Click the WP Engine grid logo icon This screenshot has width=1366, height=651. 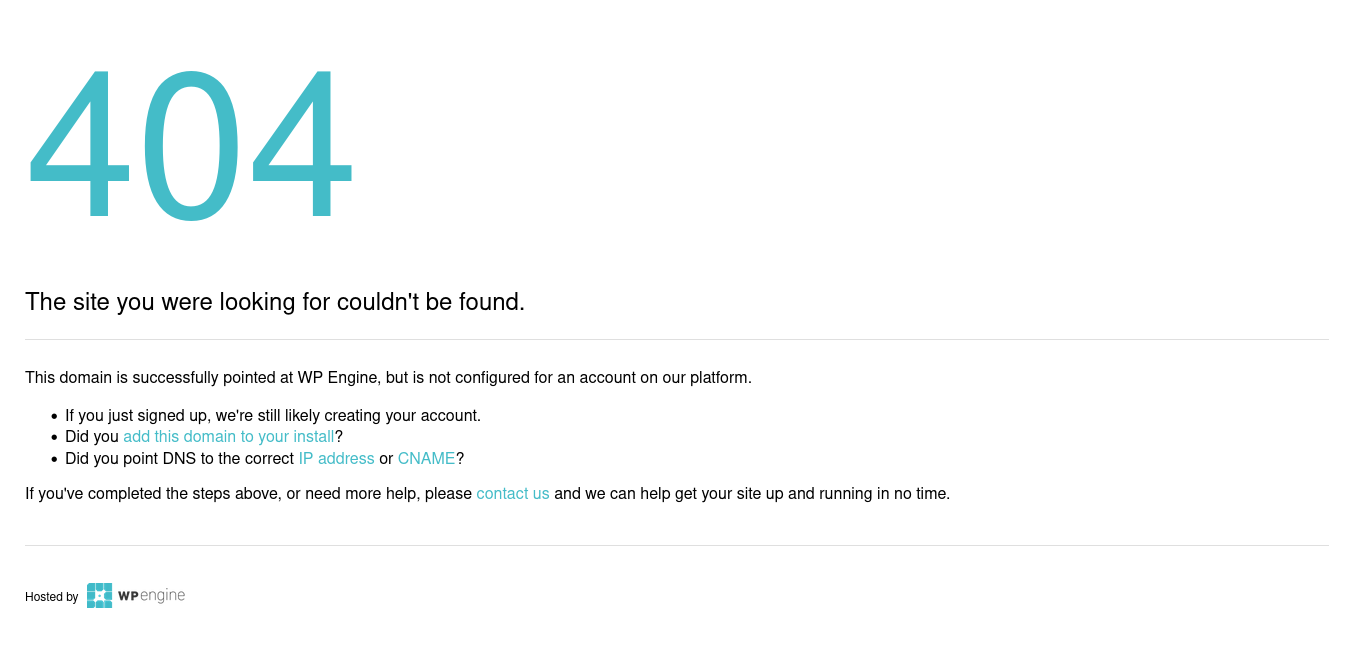(99, 595)
